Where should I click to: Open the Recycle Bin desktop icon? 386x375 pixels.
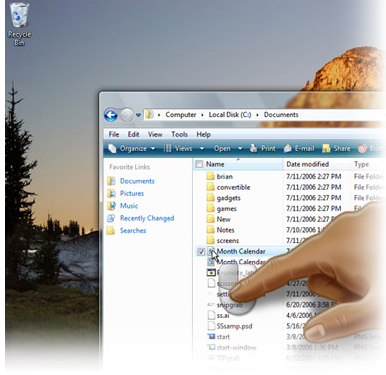19,24
